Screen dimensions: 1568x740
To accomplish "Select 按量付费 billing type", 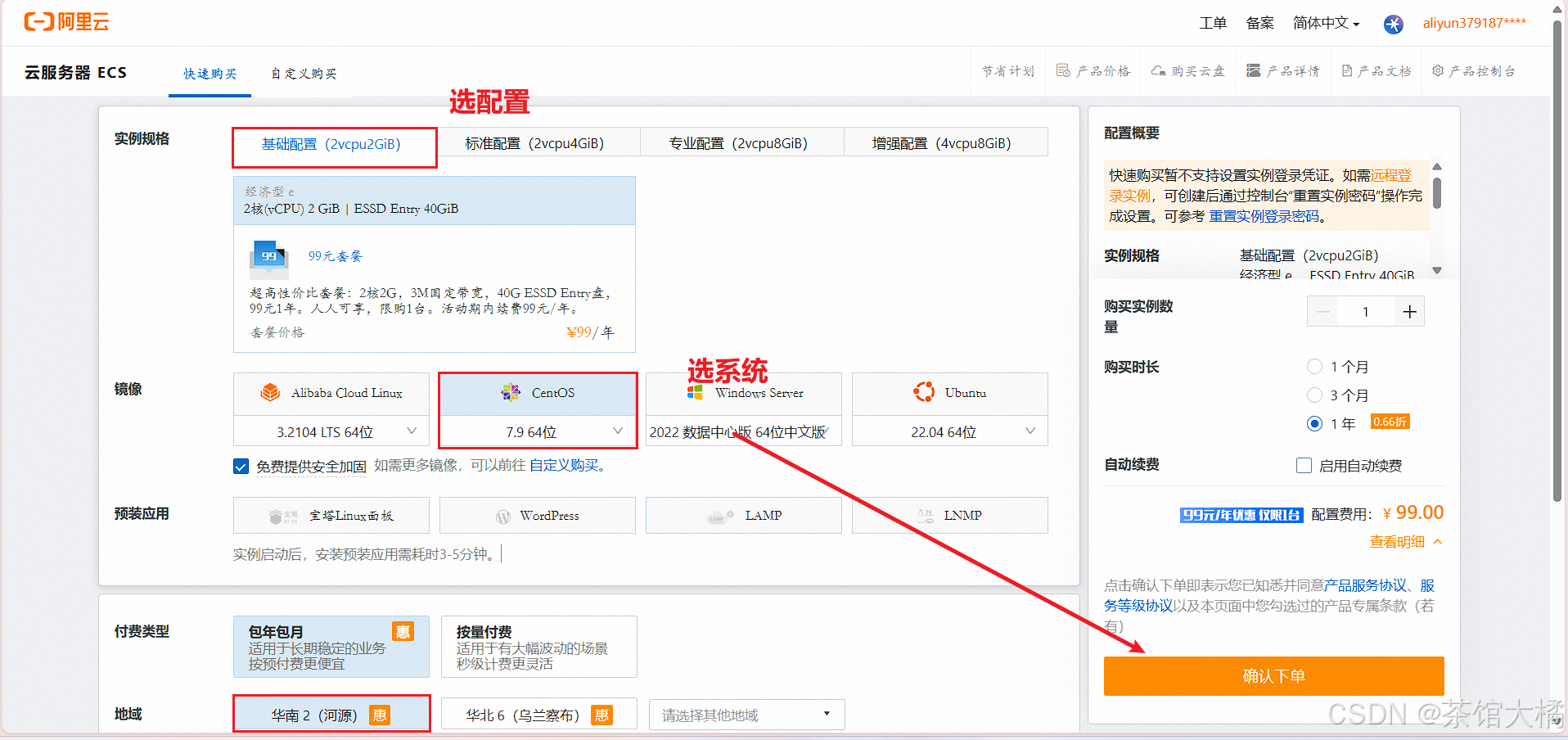I will [x=539, y=647].
